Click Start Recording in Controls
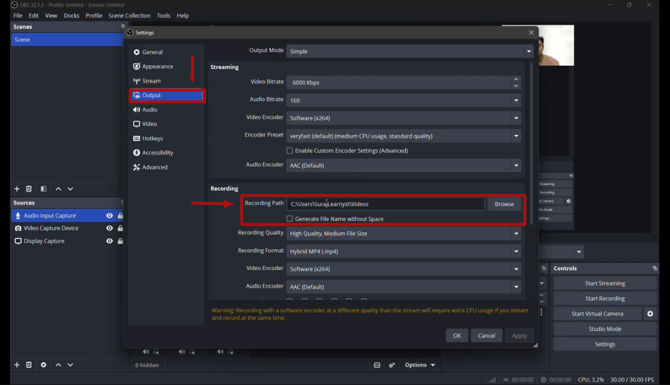Viewport: 670px width, 385px height. coord(605,299)
